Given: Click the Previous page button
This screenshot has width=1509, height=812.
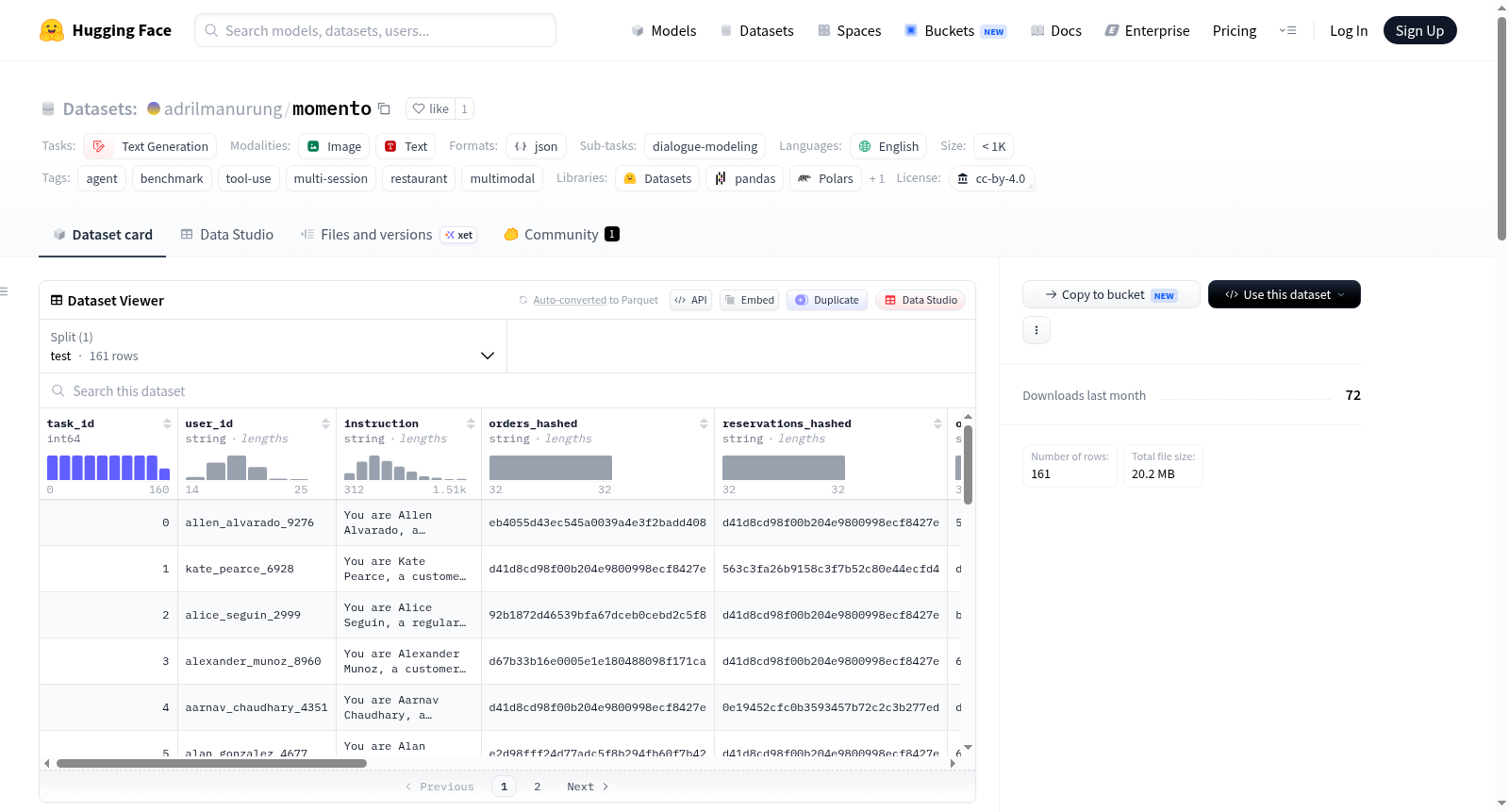Looking at the screenshot, I should click(x=439, y=787).
